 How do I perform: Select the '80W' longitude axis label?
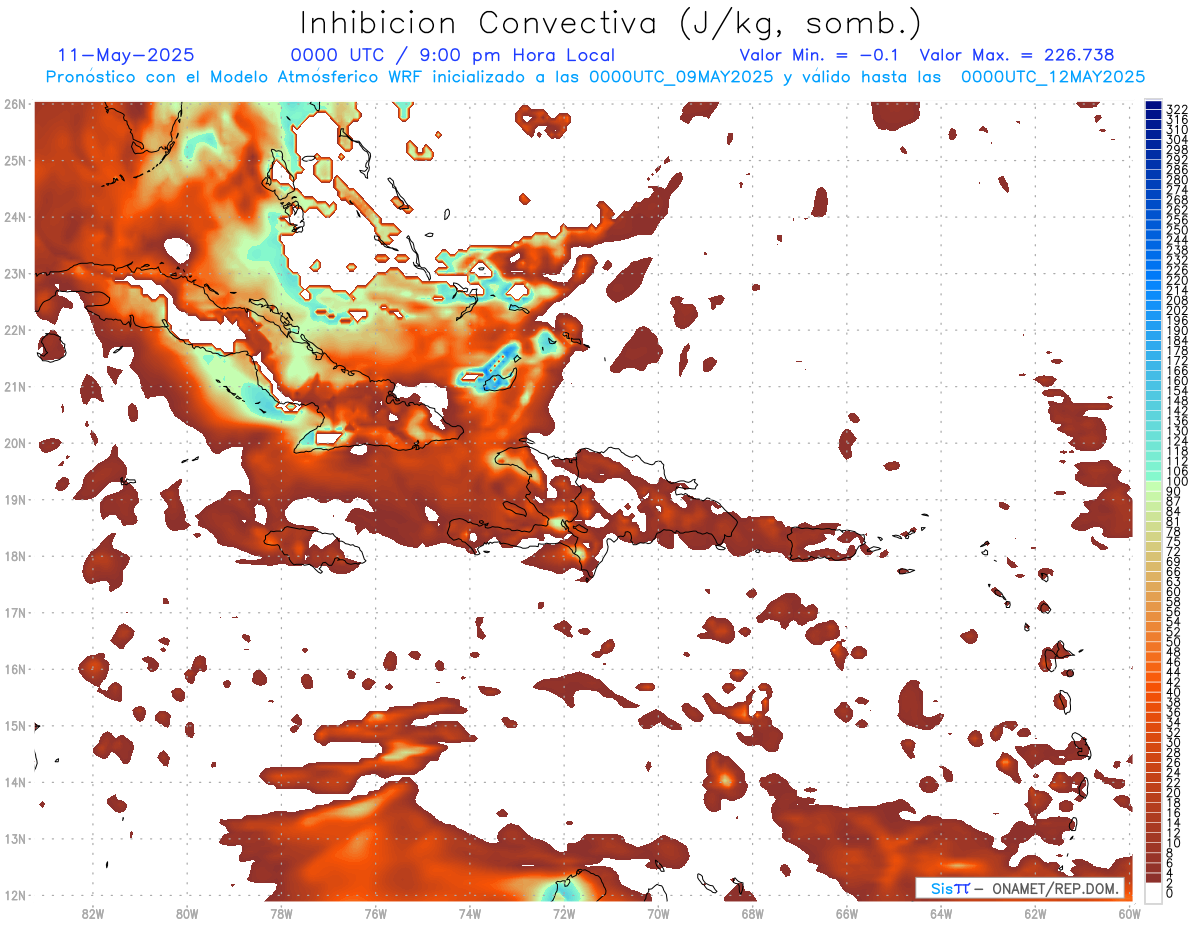point(187,913)
